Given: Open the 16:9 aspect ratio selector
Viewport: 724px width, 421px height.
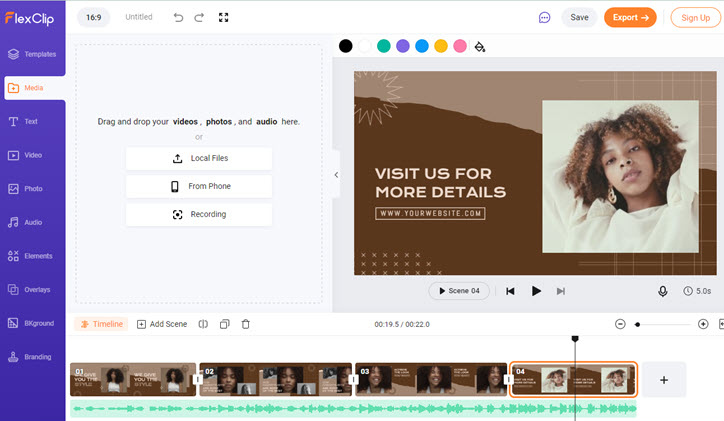Looking at the screenshot, I should (93, 17).
